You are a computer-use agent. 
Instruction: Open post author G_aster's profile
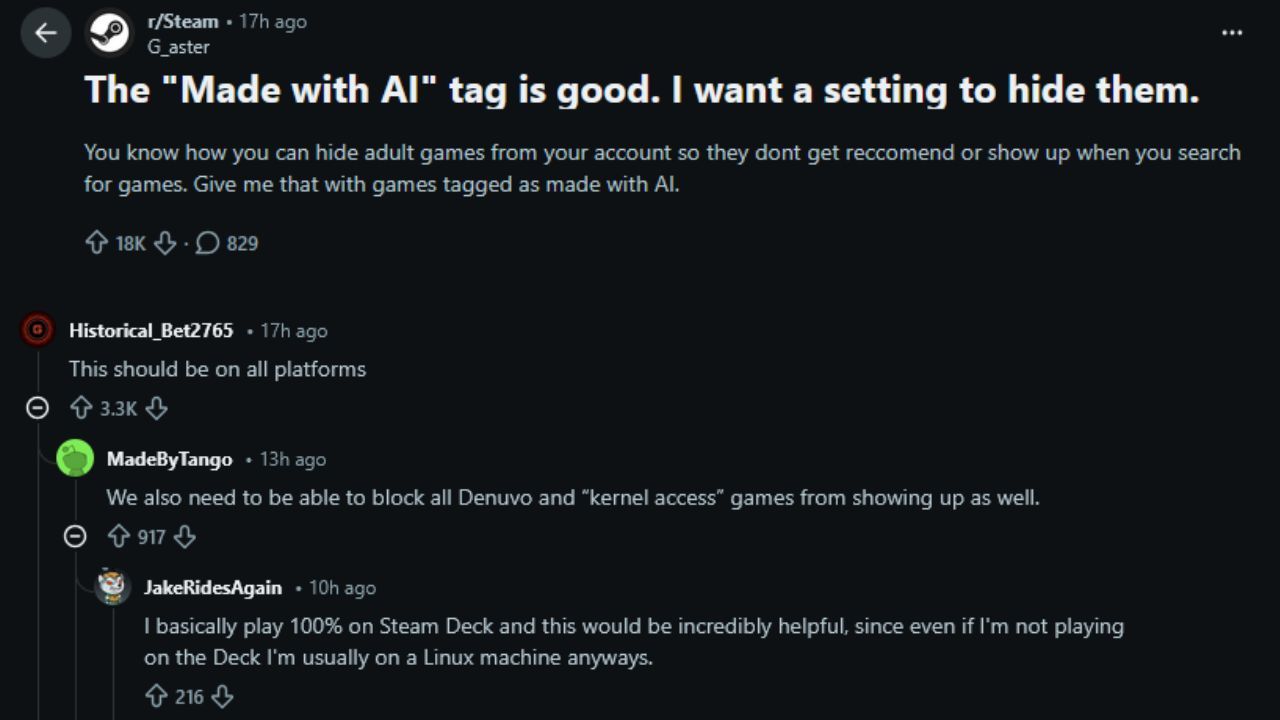click(x=178, y=46)
